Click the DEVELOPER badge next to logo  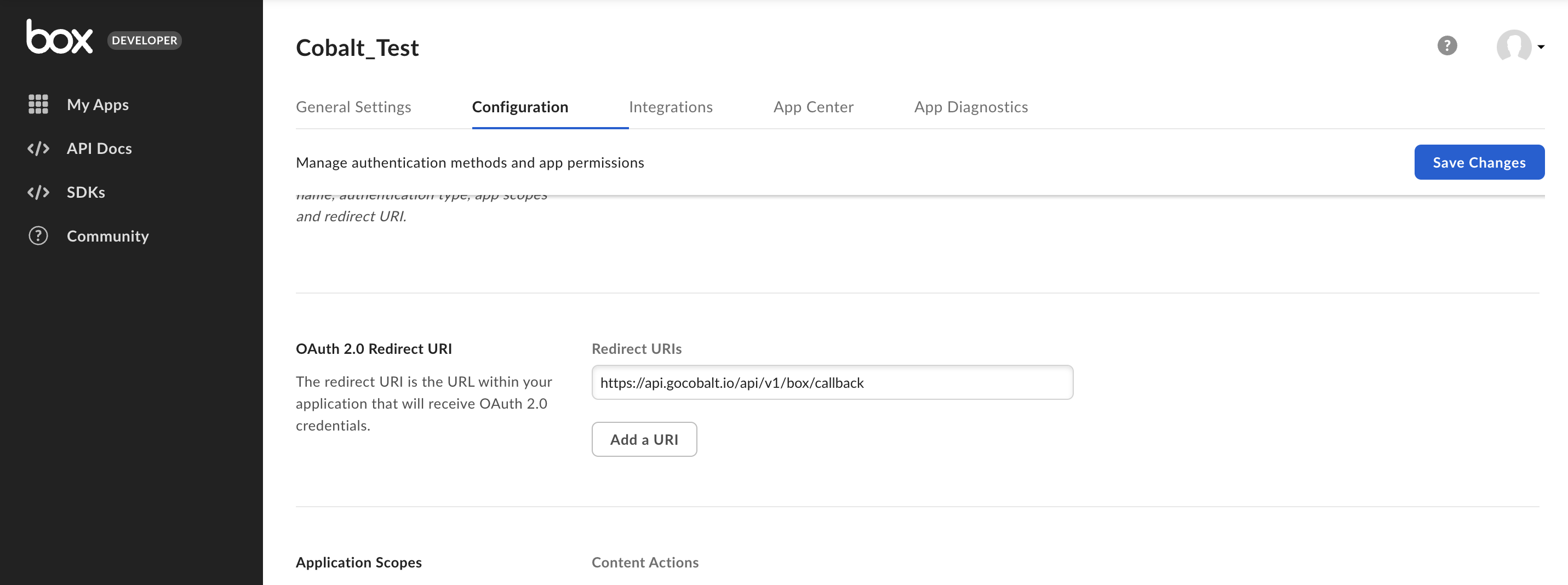[x=144, y=40]
